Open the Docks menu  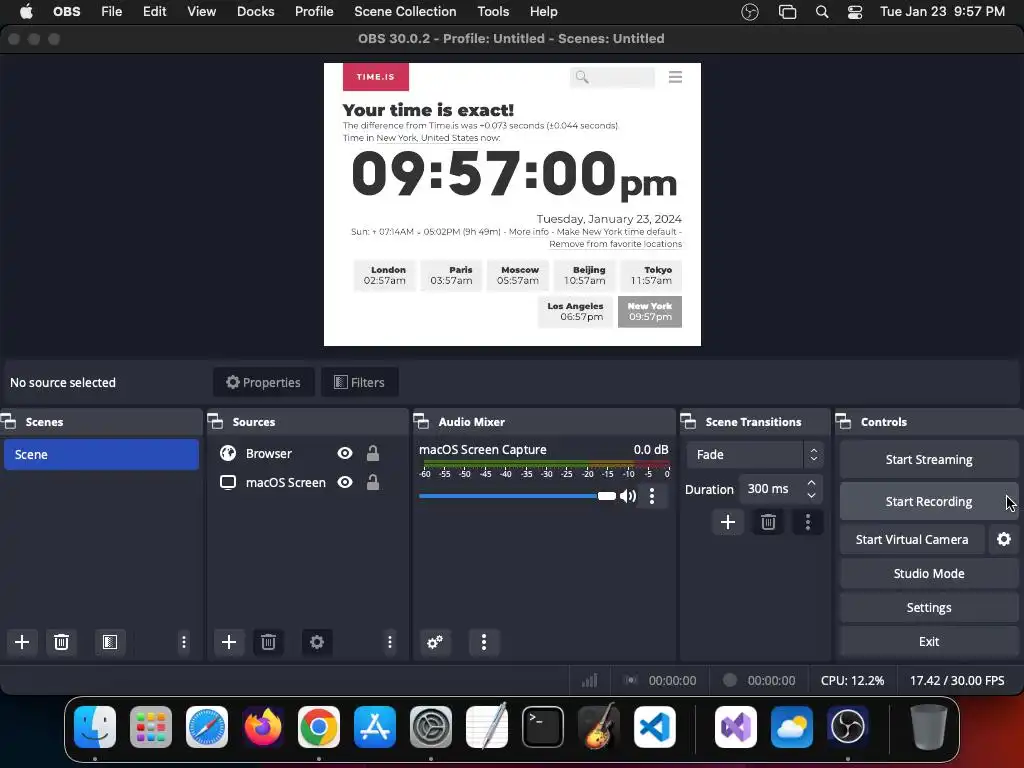click(x=255, y=12)
